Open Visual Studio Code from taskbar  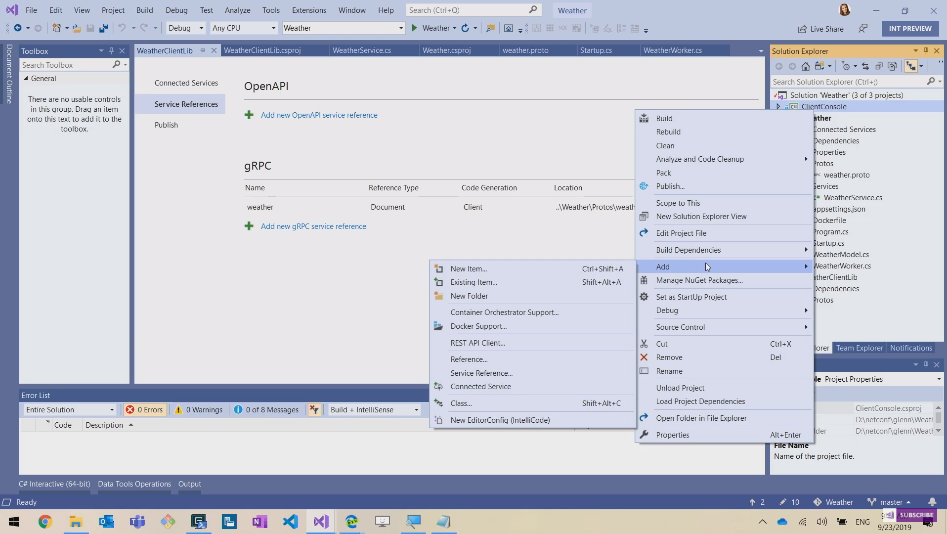[289, 522]
